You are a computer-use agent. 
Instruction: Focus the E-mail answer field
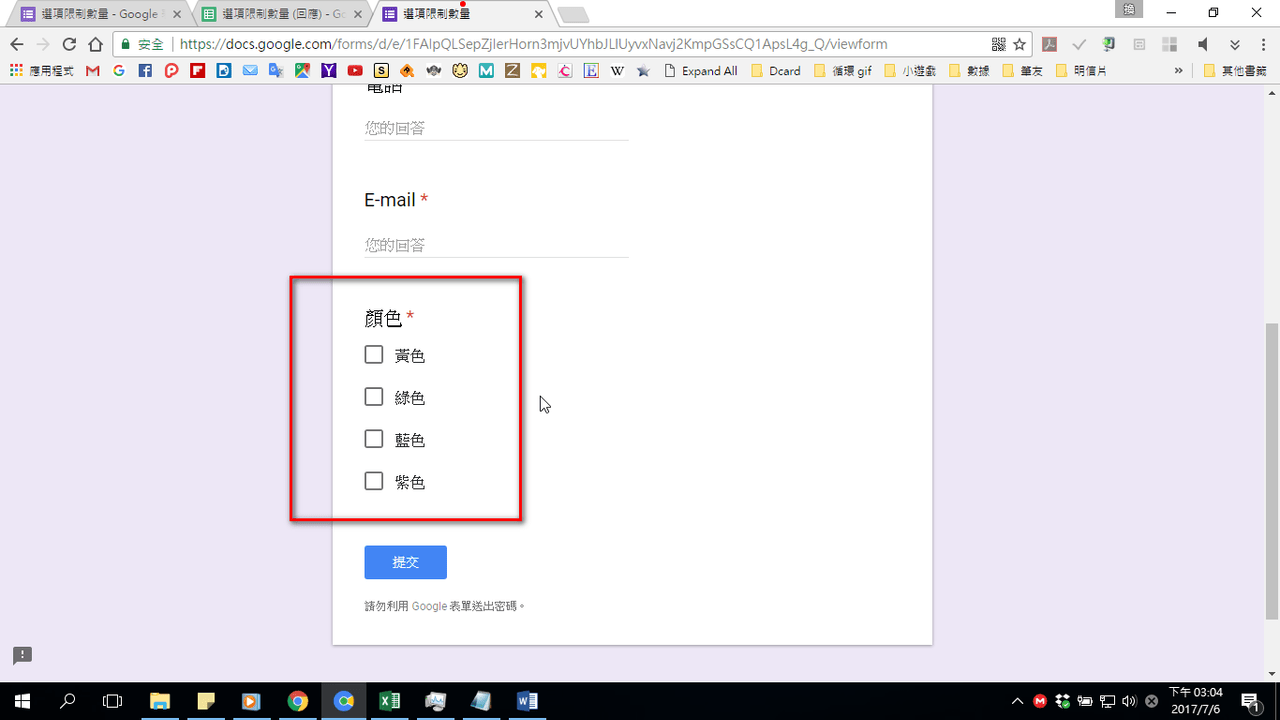(x=496, y=245)
